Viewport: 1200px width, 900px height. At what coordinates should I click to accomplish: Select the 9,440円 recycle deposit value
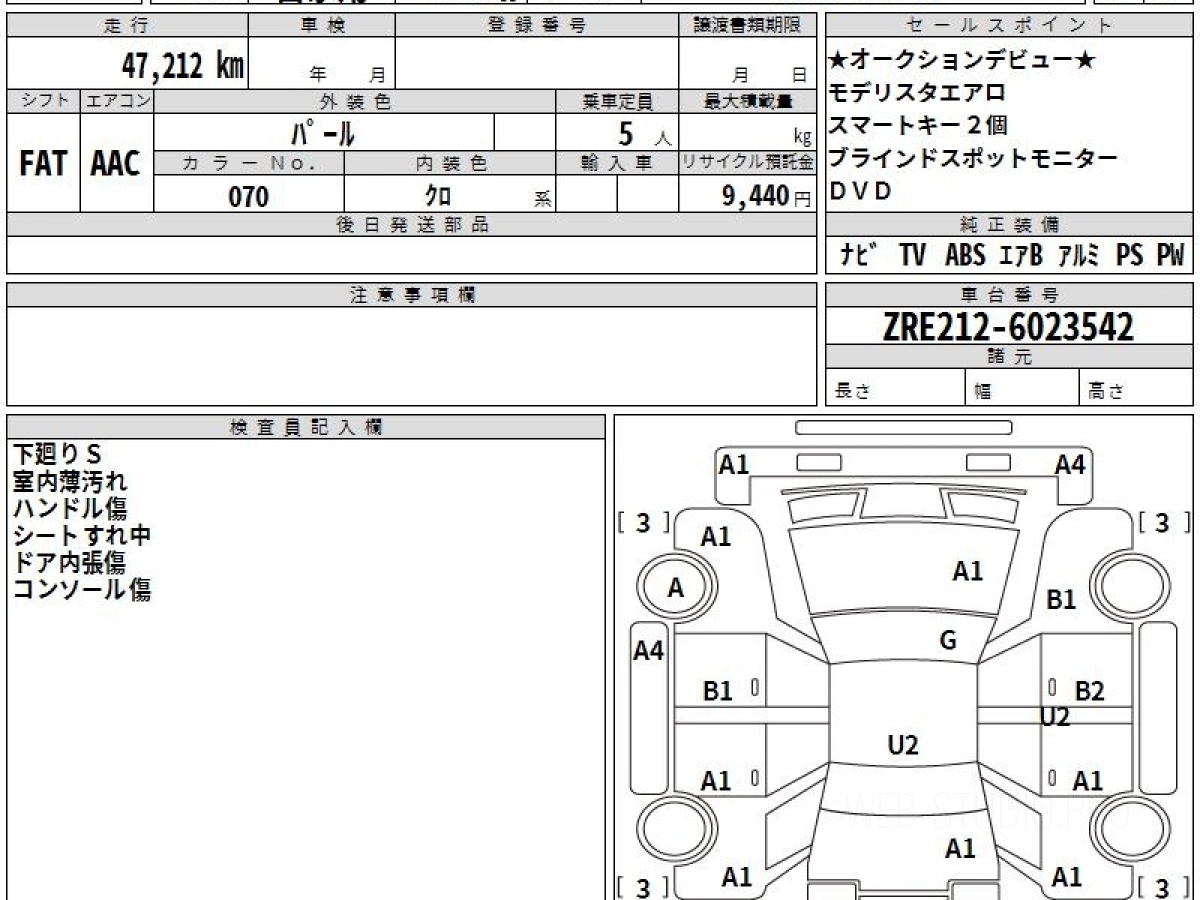click(766, 197)
